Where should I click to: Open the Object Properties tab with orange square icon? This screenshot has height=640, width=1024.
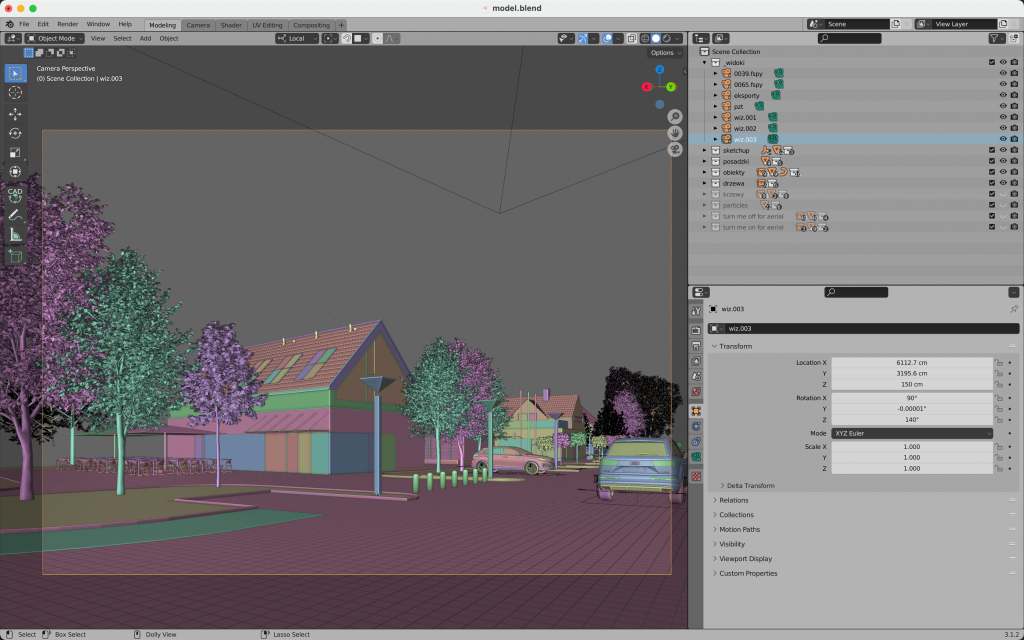point(697,410)
